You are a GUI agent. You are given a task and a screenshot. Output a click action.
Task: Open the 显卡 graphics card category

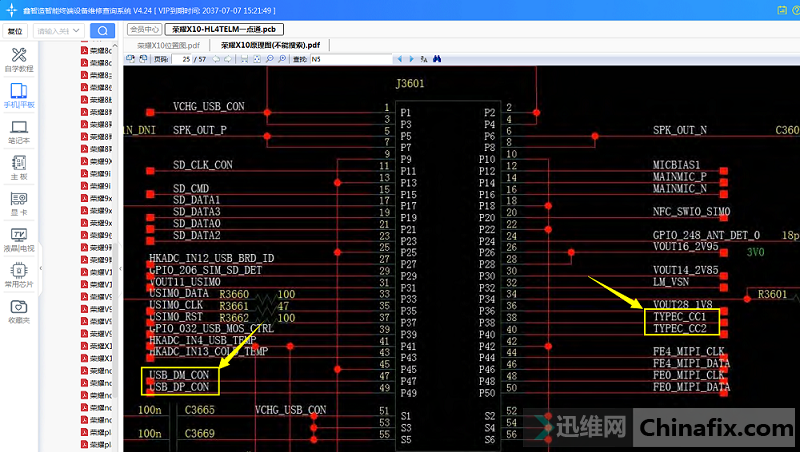(18, 203)
